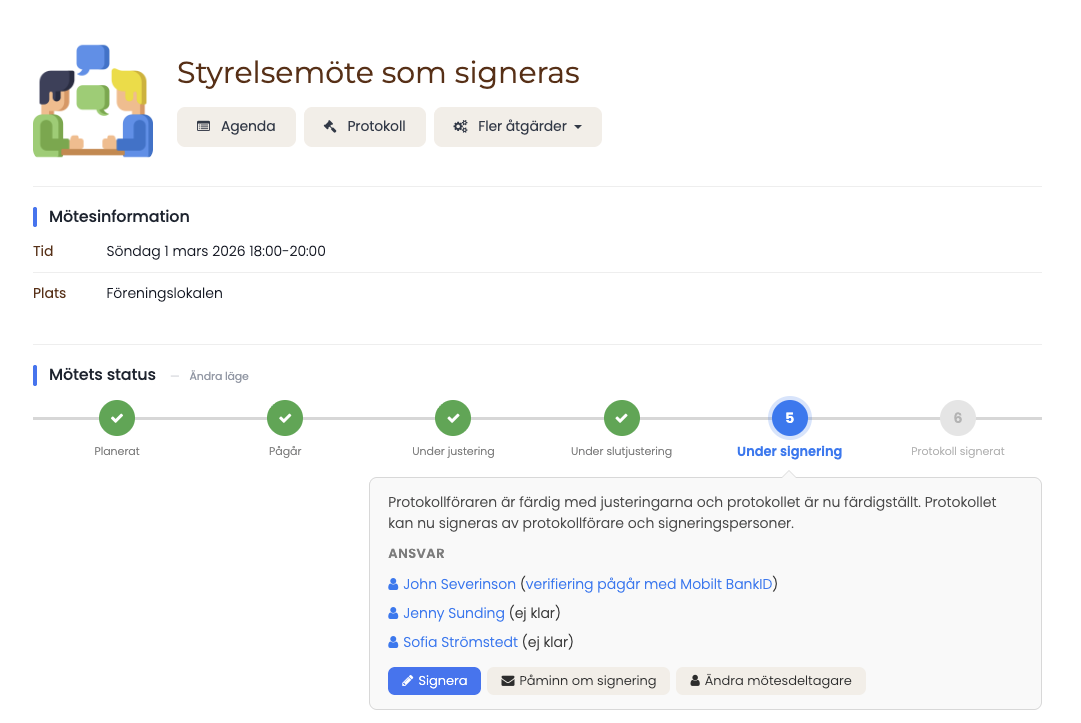Viewport: 1081px width, 723px height.
Task: Open John Severinson profile link
Action: [459, 584]
